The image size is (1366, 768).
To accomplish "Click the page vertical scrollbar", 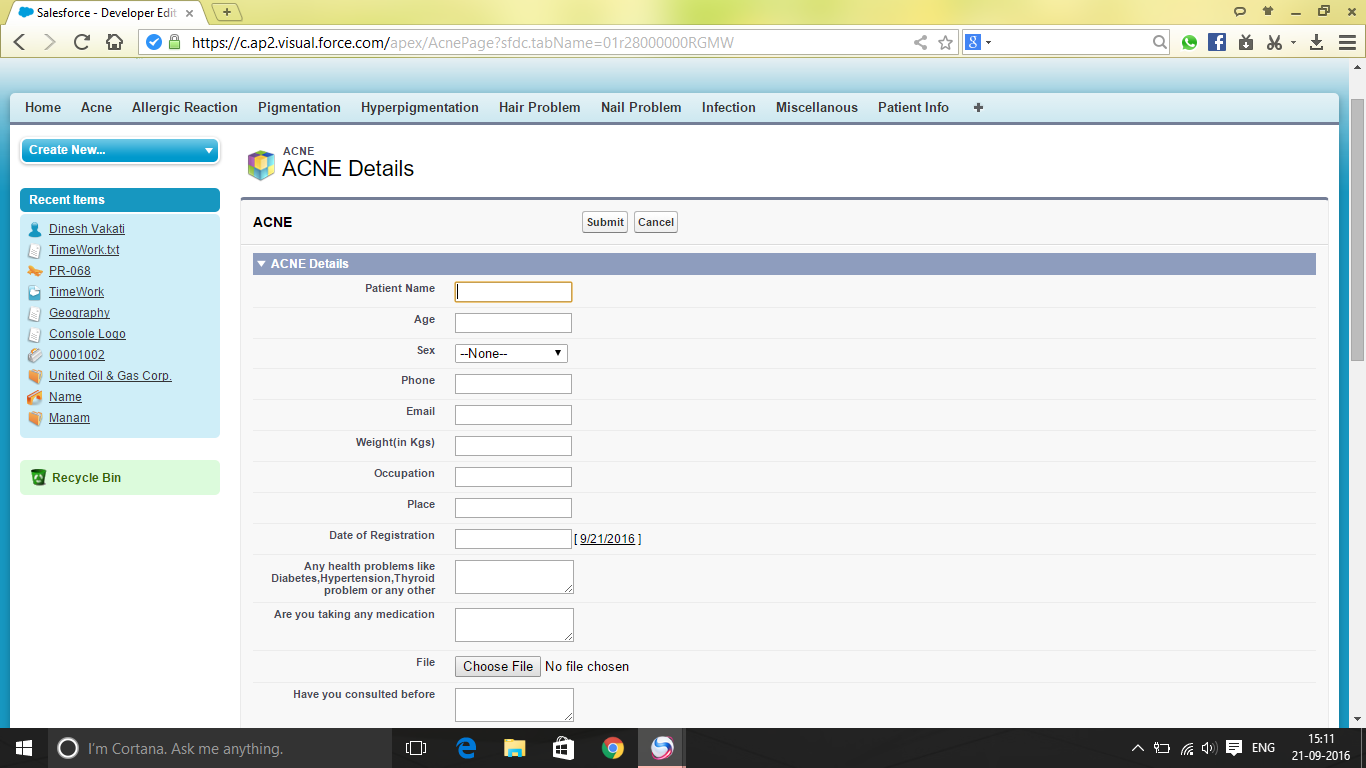I will (x=1357, y=230).
